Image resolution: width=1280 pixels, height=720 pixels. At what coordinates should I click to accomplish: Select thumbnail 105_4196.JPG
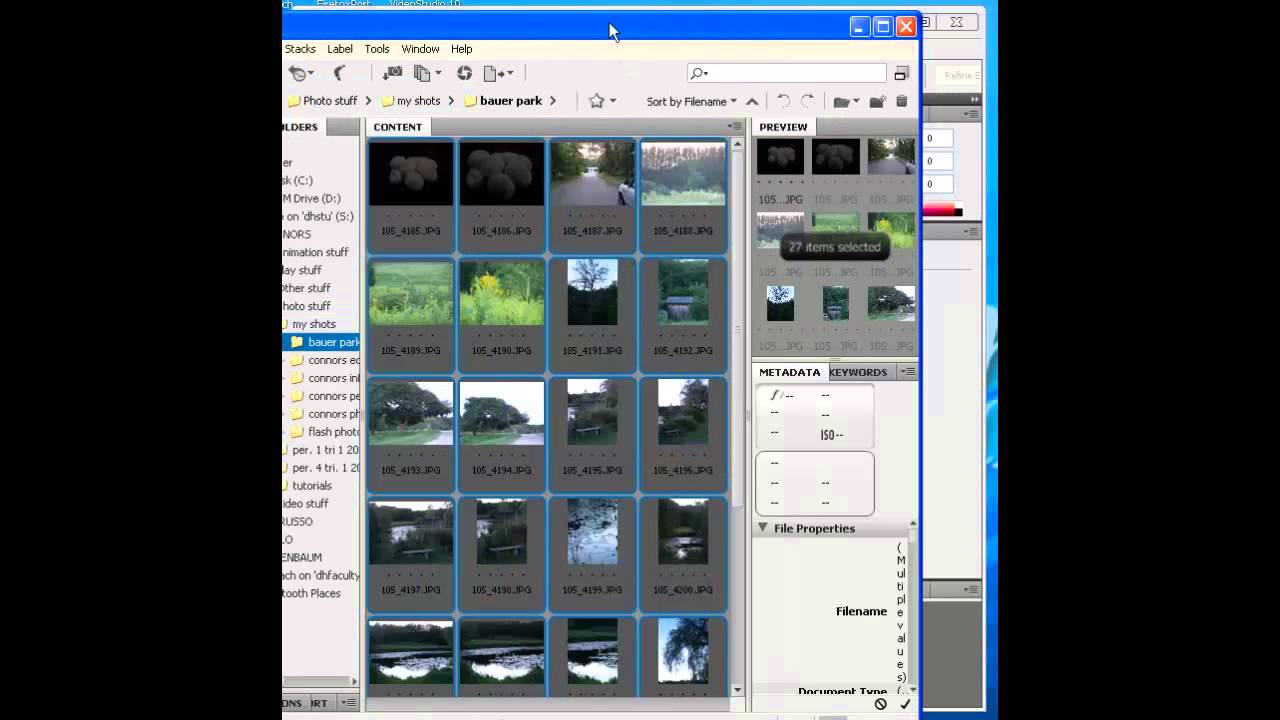coord(683,413)
